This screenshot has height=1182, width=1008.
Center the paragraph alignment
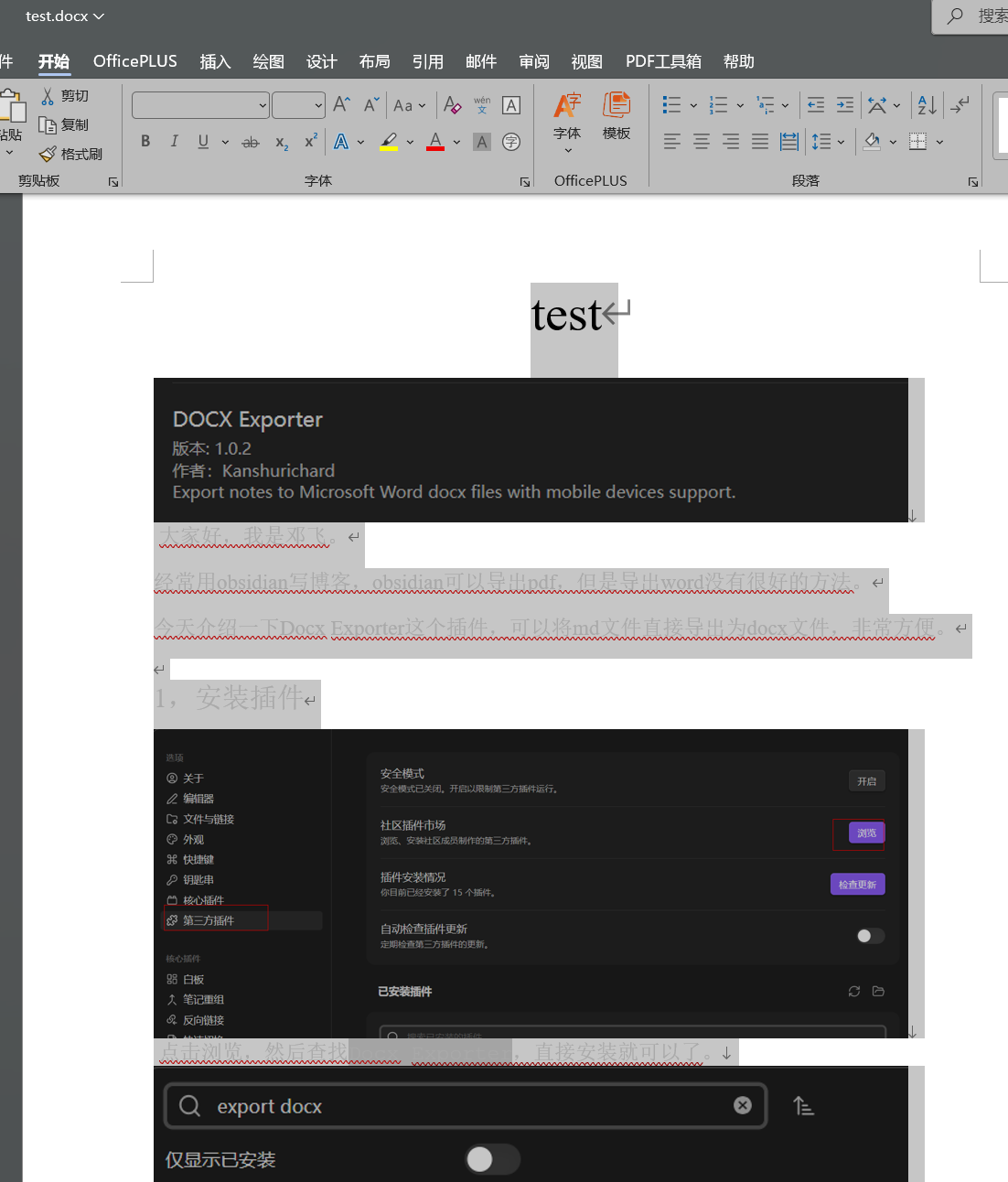point(702,142)
